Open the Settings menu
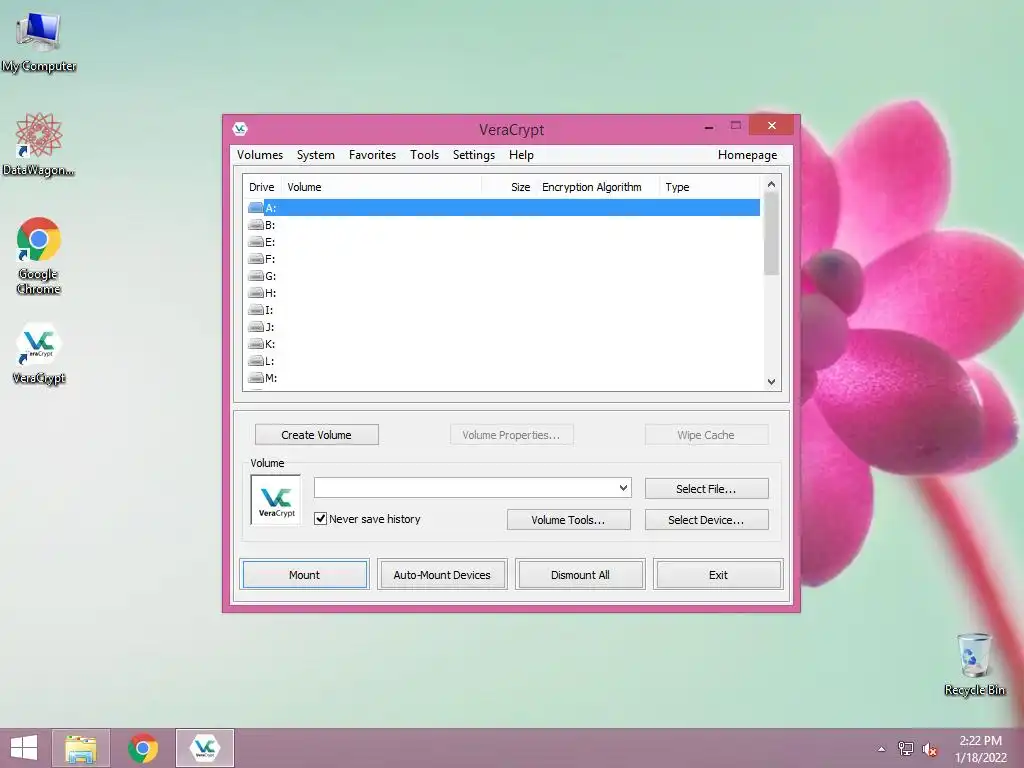The image size is (1024, 768). [x=473, y=155]
